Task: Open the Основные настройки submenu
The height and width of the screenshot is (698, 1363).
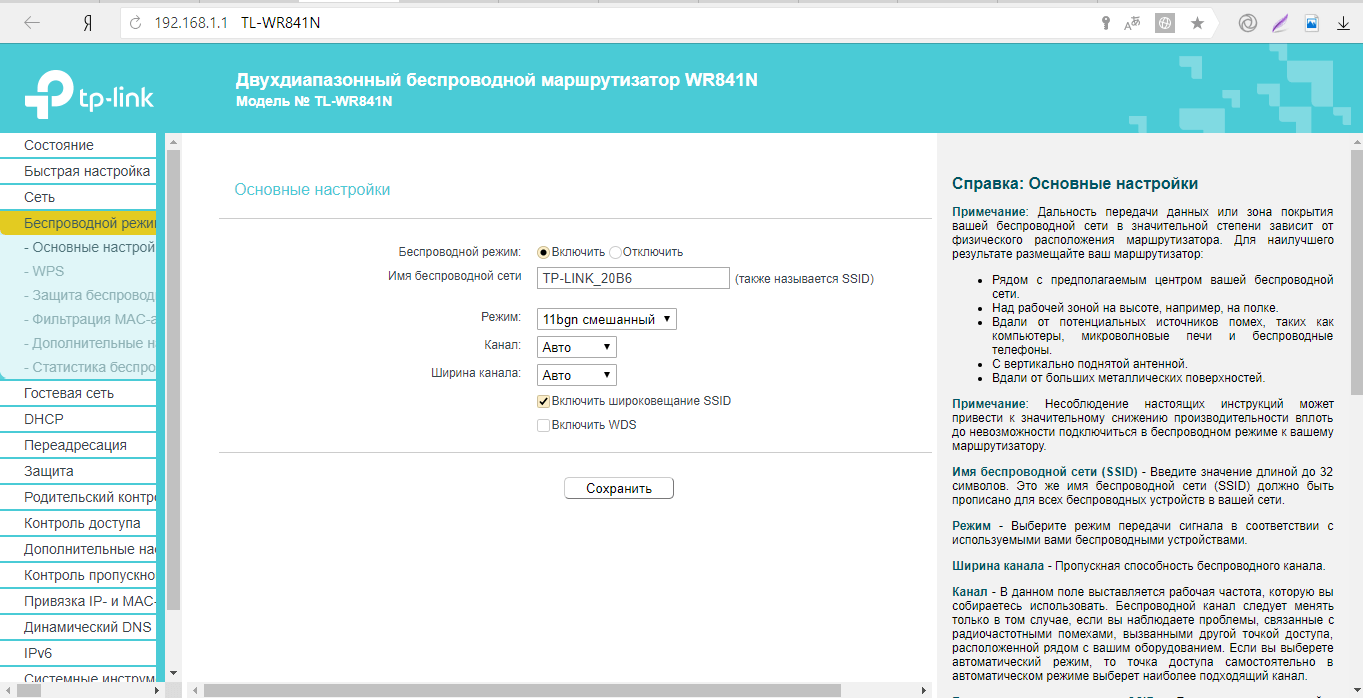Action: pos(78,247)
